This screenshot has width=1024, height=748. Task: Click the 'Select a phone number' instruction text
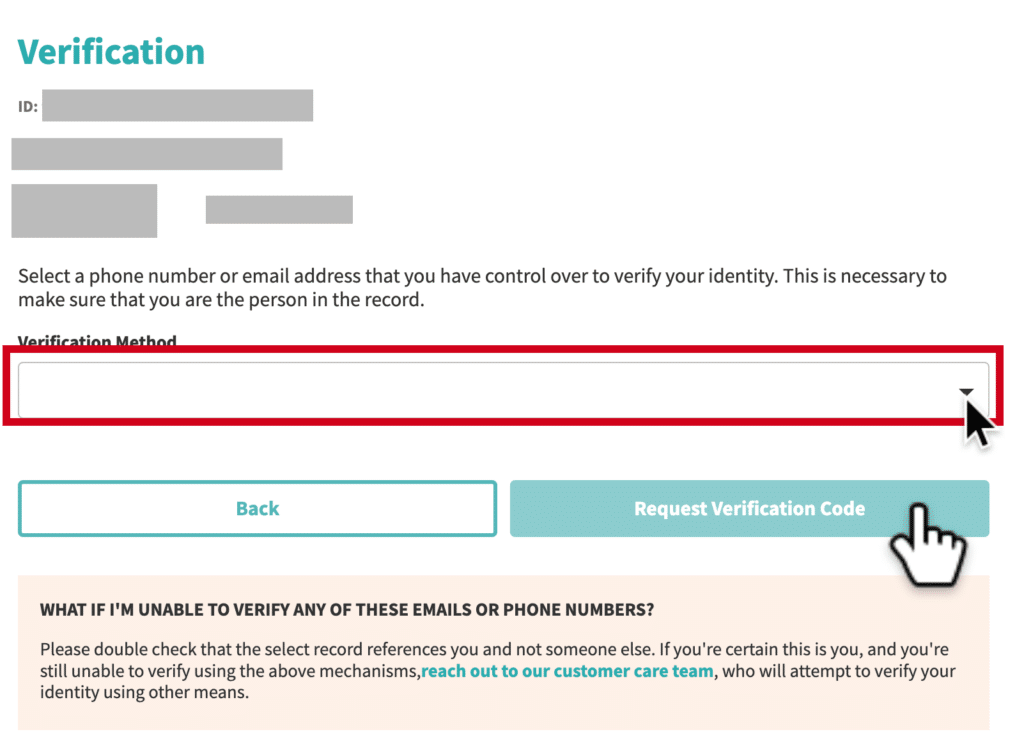click(482, 287)
